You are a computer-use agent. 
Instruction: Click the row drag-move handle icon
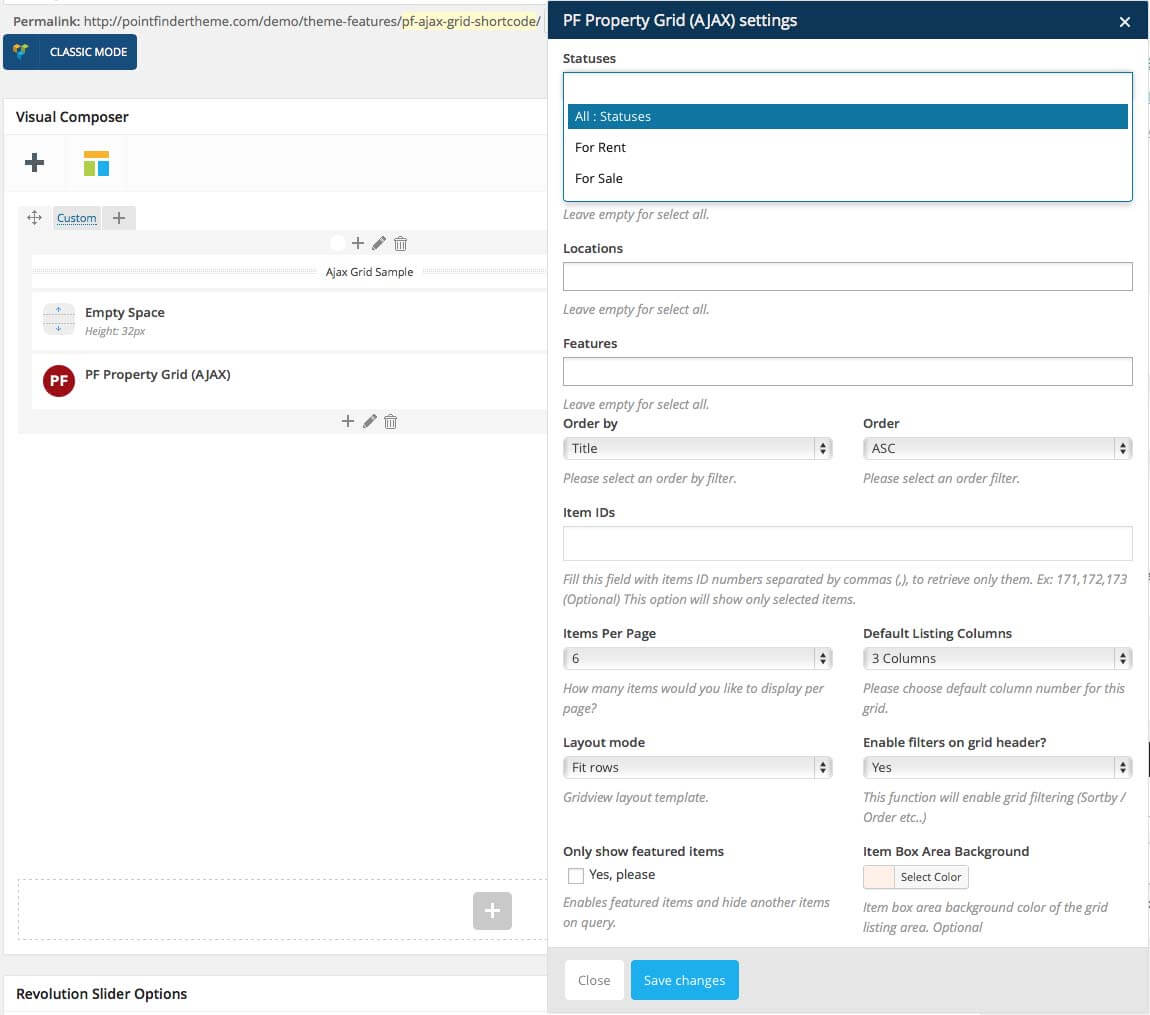34,218
